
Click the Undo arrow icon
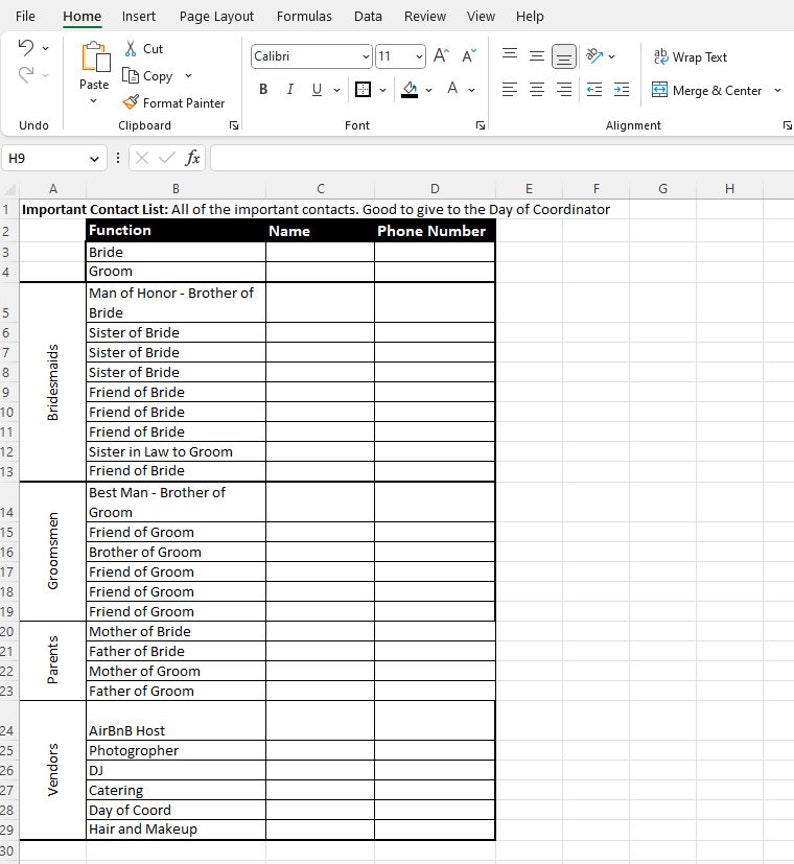pos(26,48)
